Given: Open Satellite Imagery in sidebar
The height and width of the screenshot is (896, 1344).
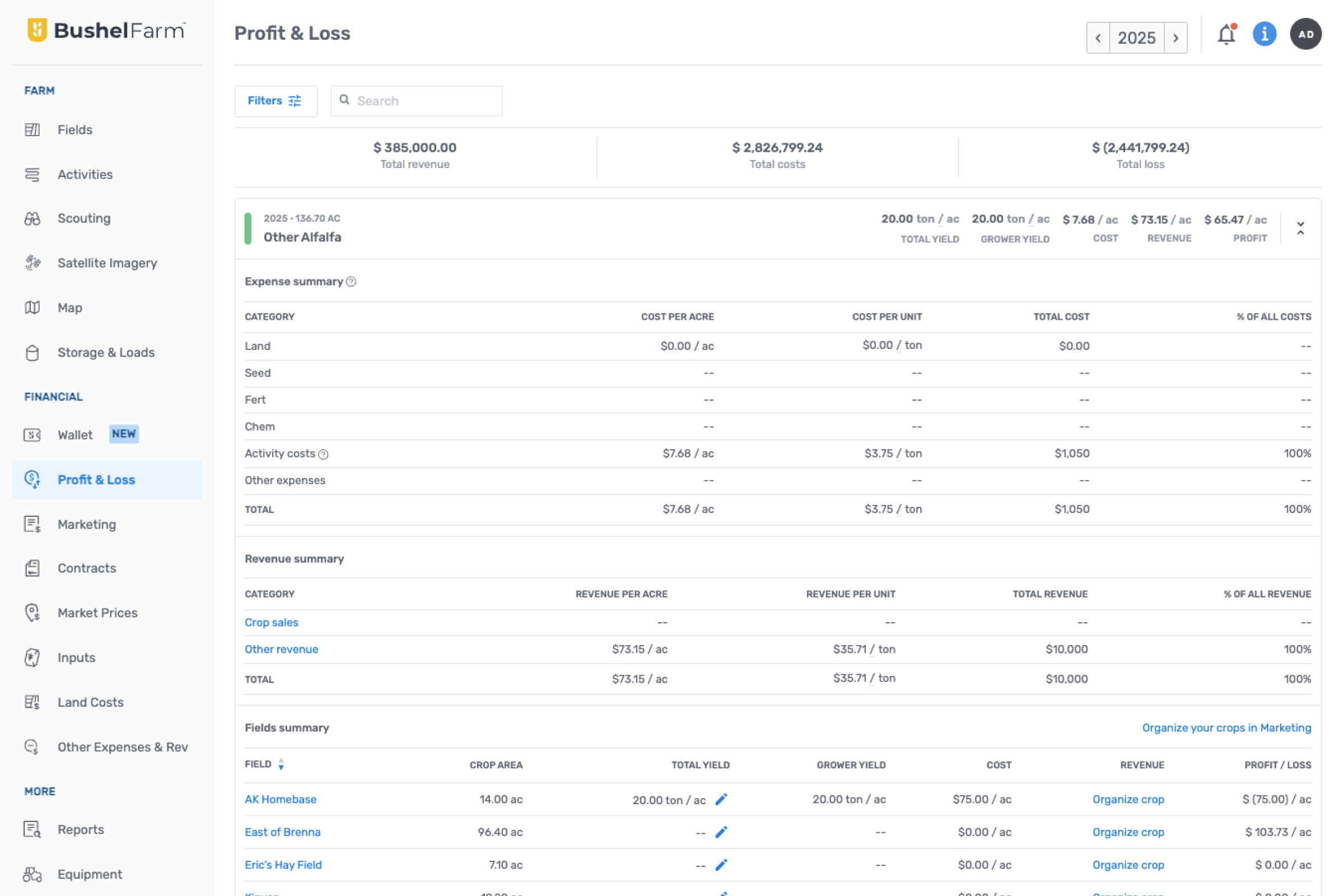Looking at the screenshot, I should pos(107,263).
